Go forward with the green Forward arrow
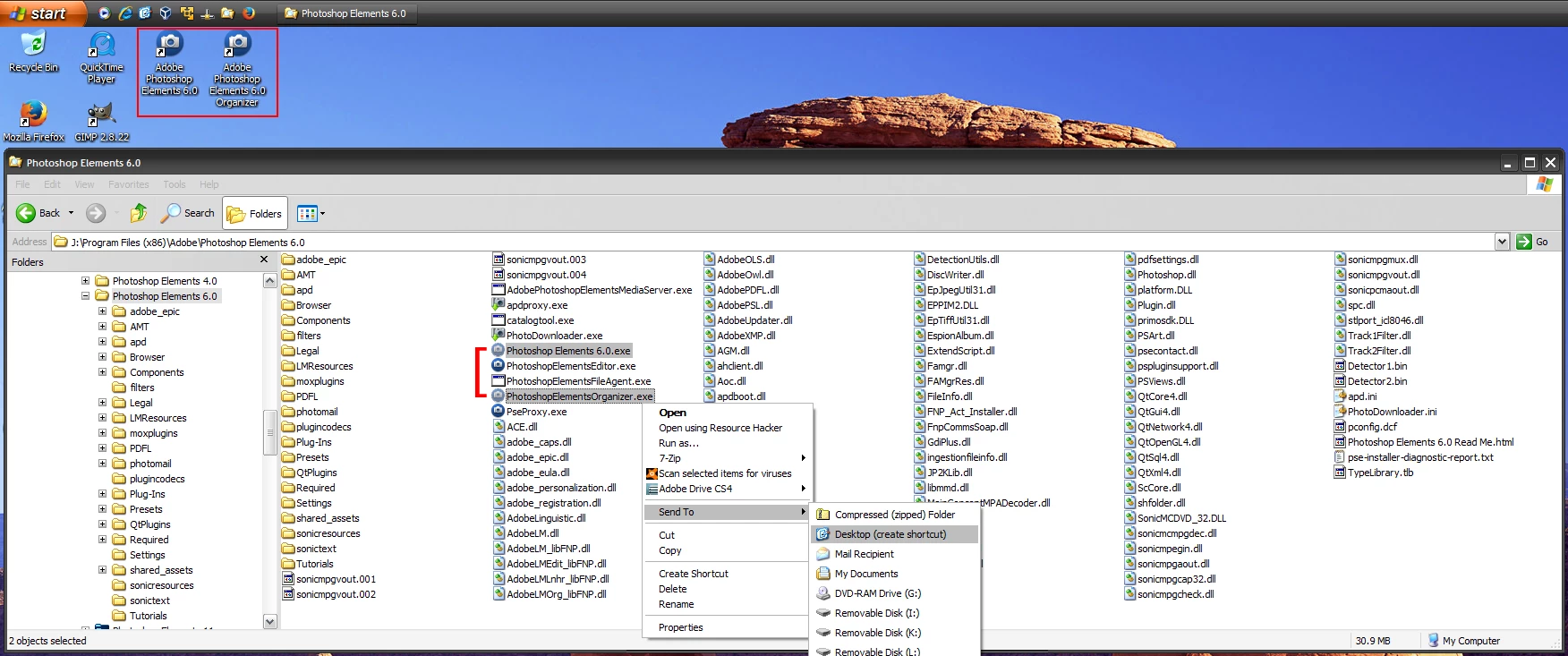This screenshot has width=1568, height=656. click(96, 213)
